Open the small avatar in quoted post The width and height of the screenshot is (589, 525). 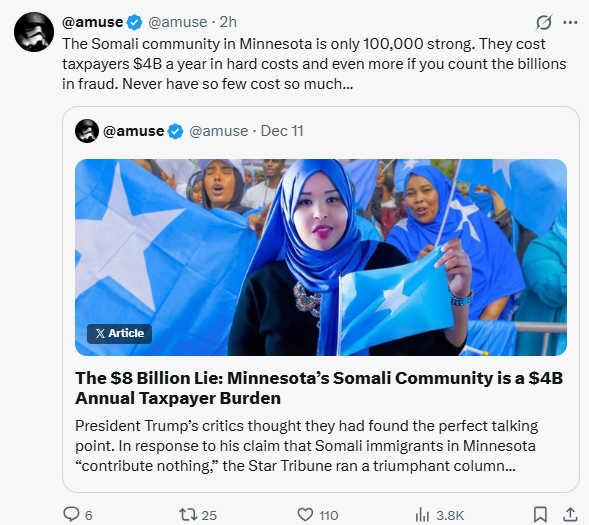coord(87,131)
